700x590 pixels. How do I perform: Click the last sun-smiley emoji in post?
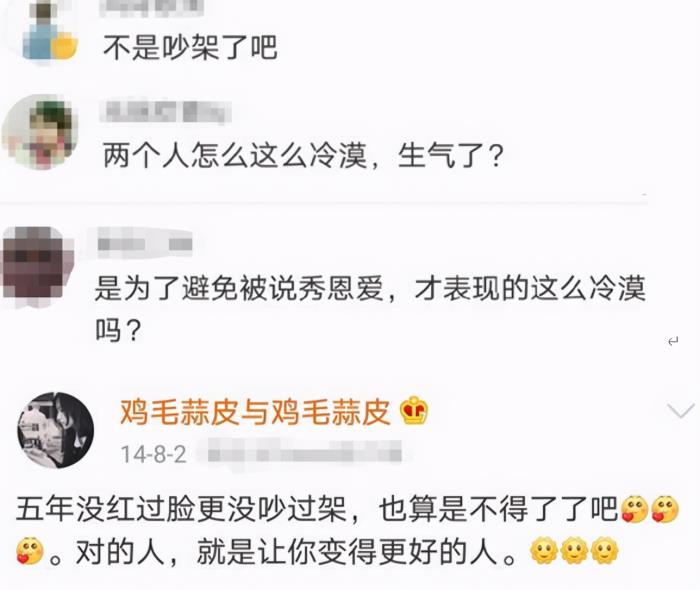pos(604,551)
